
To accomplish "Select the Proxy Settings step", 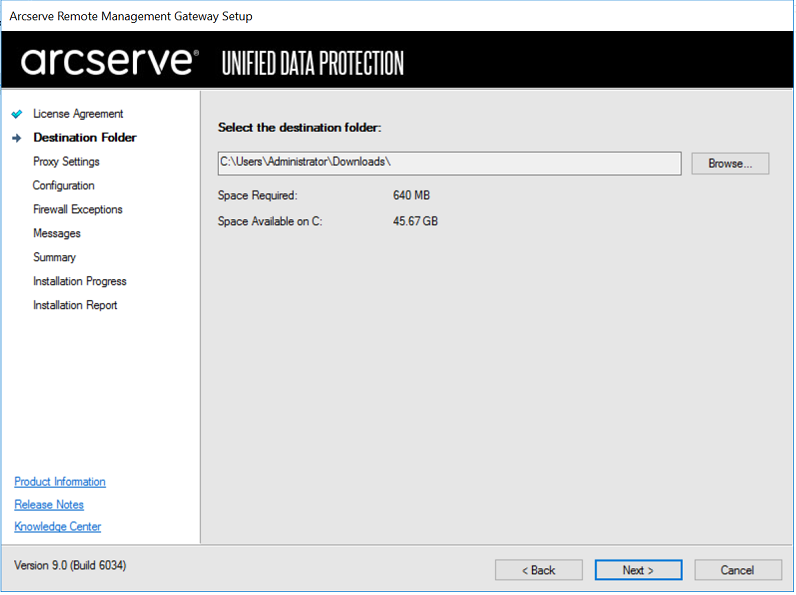I will [x=67, y=161].
